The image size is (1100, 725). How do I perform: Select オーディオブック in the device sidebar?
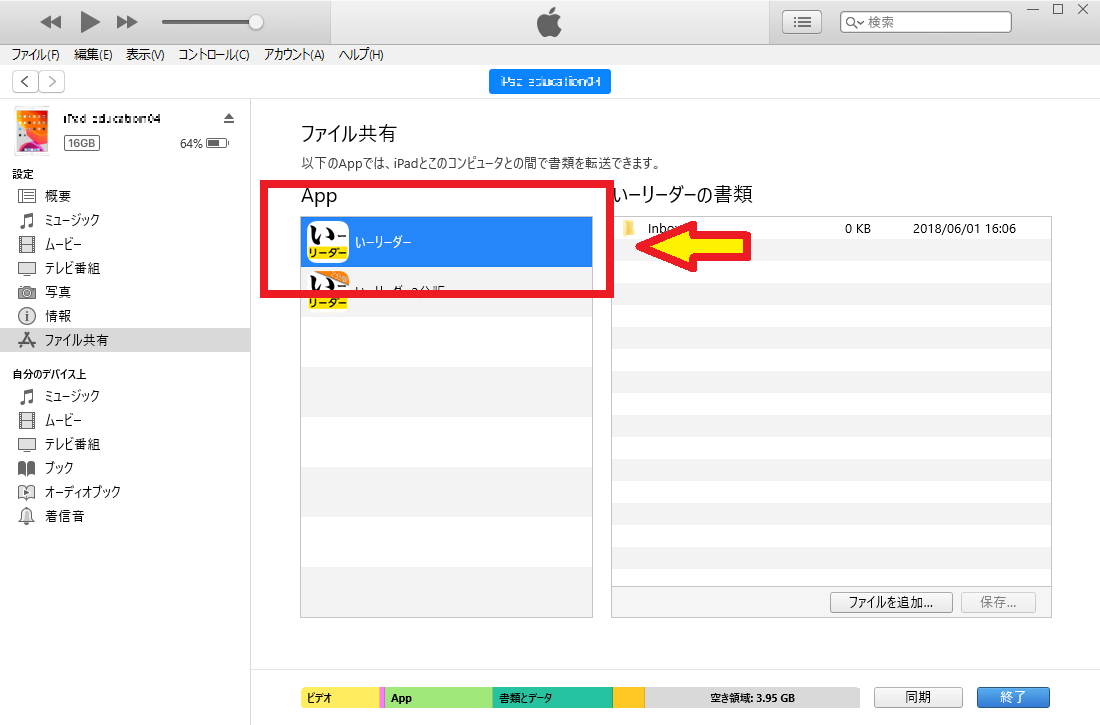[x=125, y=492]
